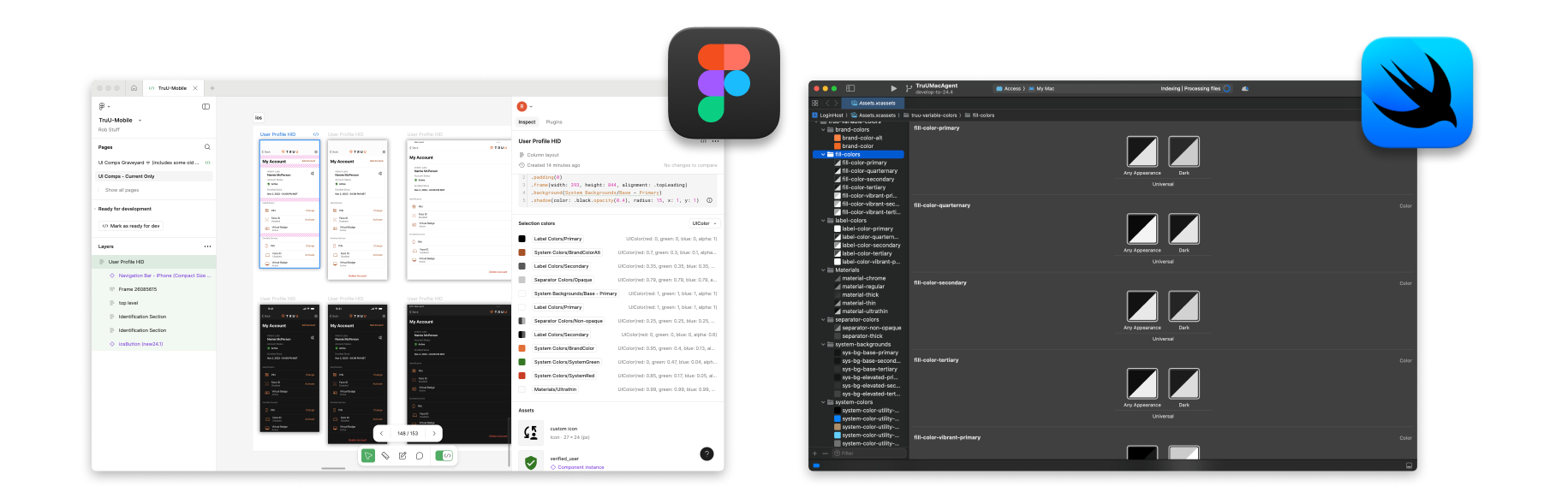This screenshot has height=498, width=1568.
Task: Select Figma comment bubble tool
Action: 420,456
